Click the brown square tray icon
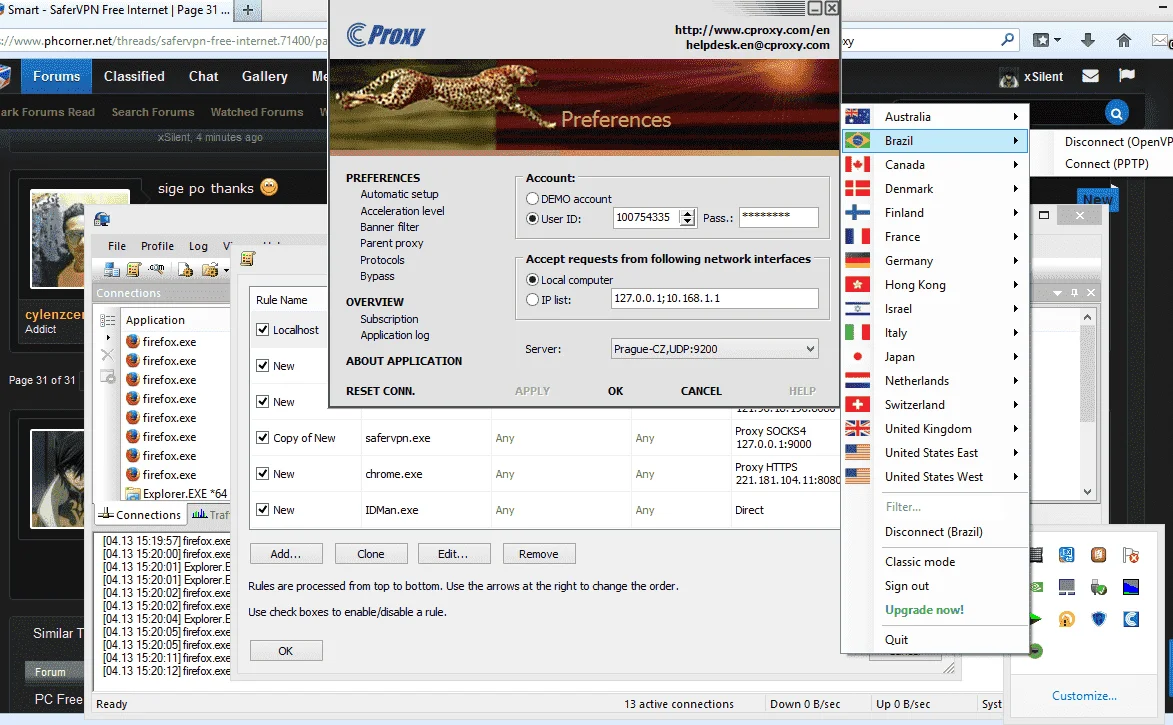Image resolution: width=1173 pixels, height=725 pixels. tap(1098, 554)
